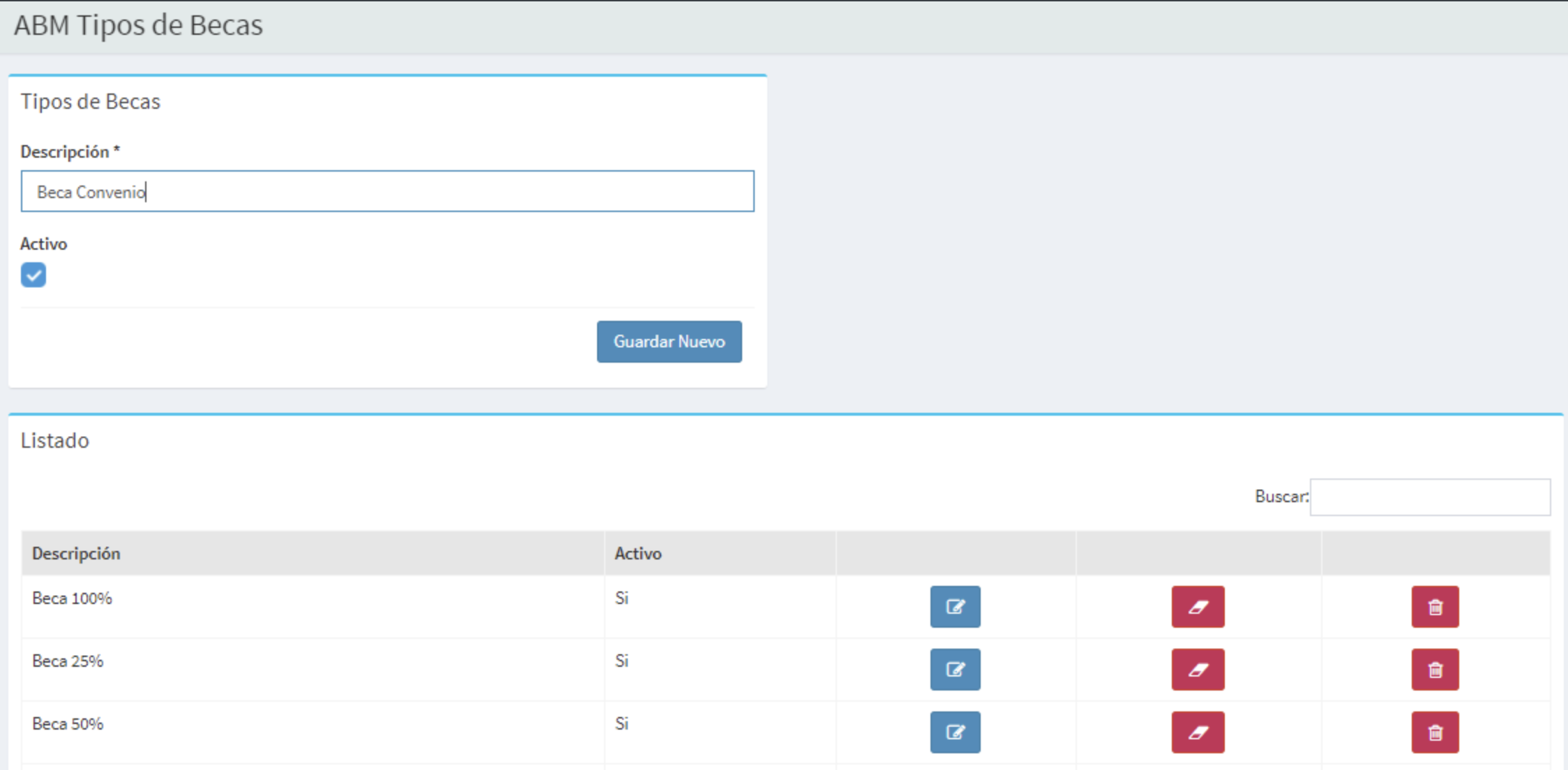Click the Beca 50% description text
The height and width of the screenshot is (770, 1568).
[68, 724]
